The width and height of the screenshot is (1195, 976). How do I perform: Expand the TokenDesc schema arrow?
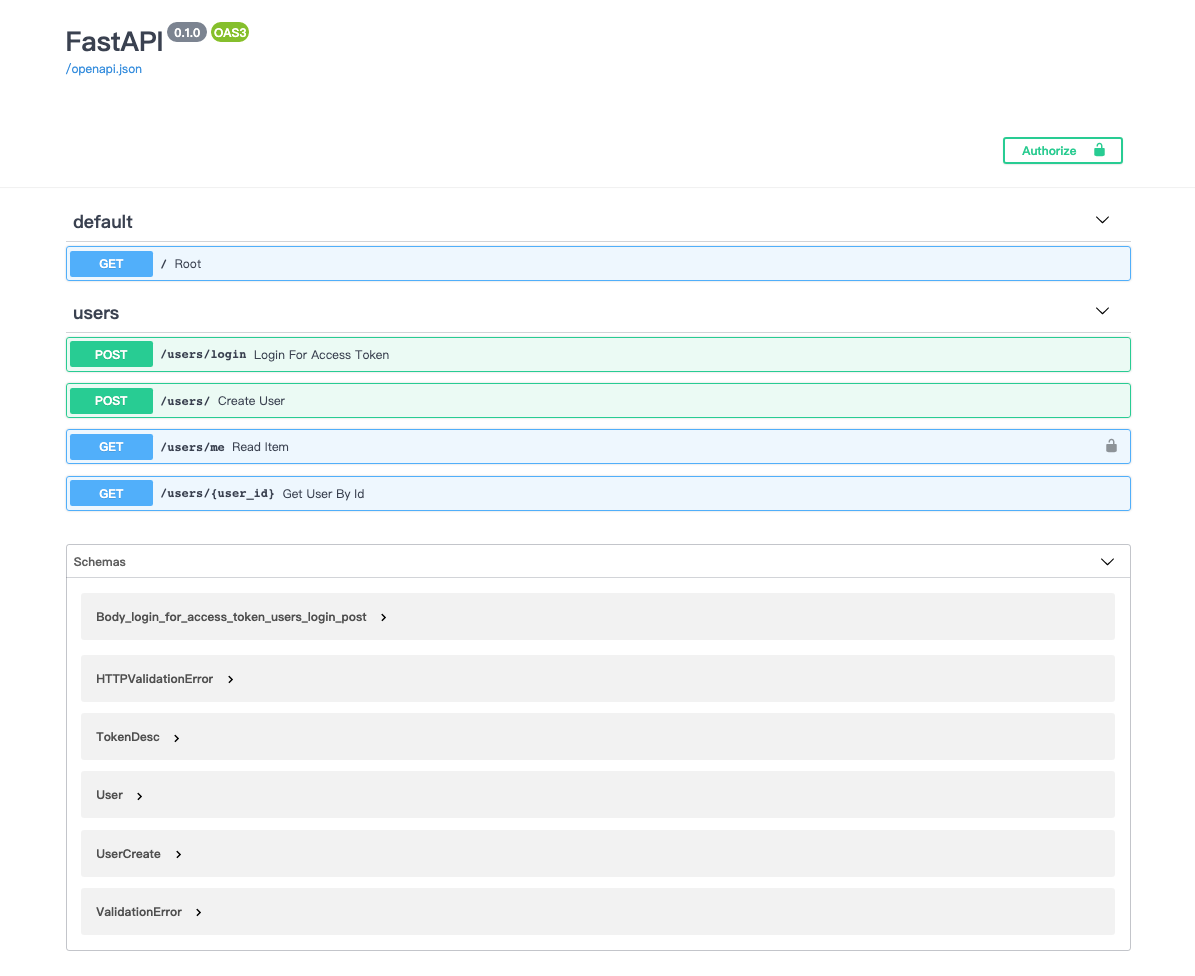pyautogui.click(x=176, y=738)
